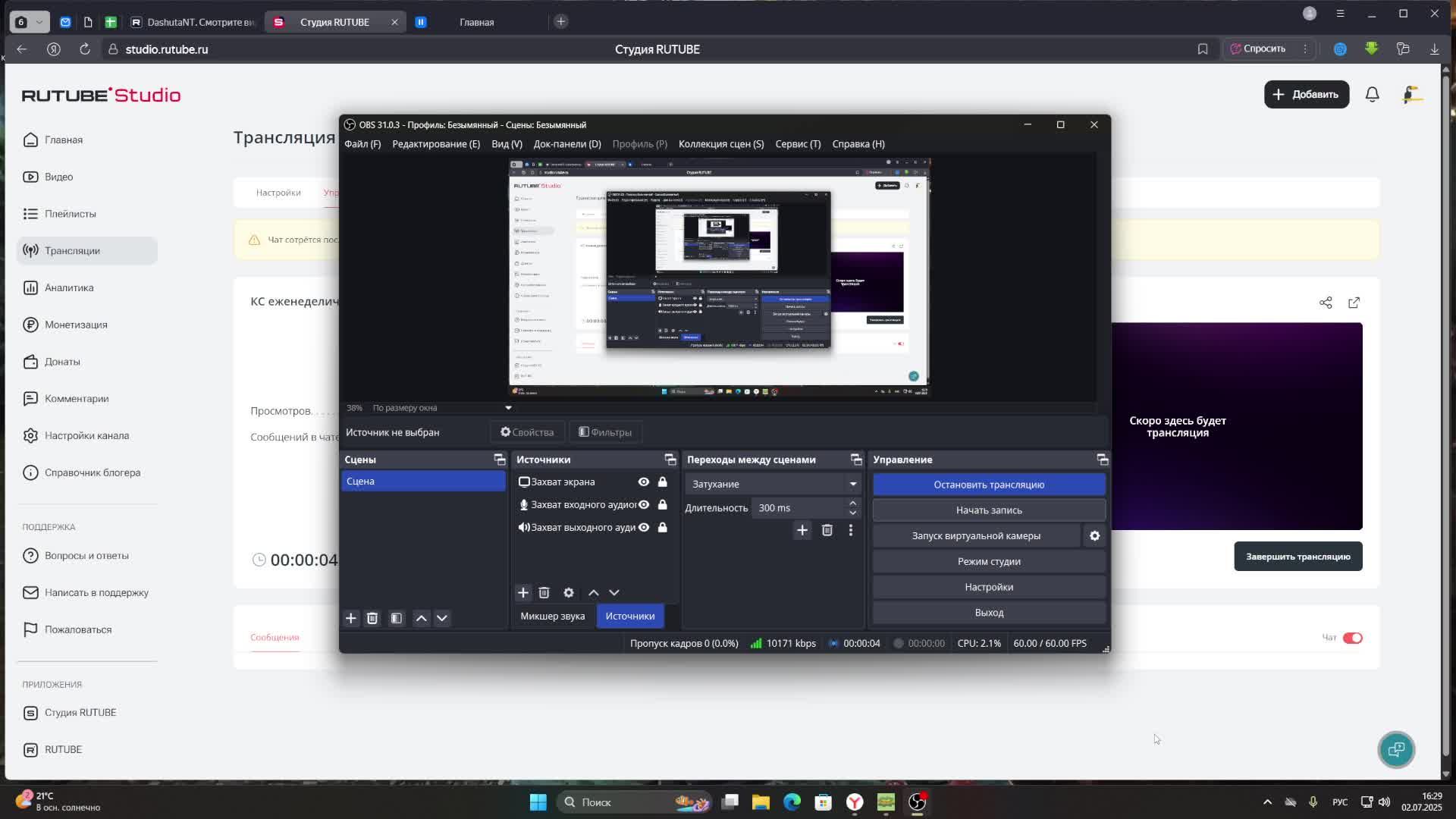
Task: Add a transition with plus icon
Action: [x=802, y=531]
